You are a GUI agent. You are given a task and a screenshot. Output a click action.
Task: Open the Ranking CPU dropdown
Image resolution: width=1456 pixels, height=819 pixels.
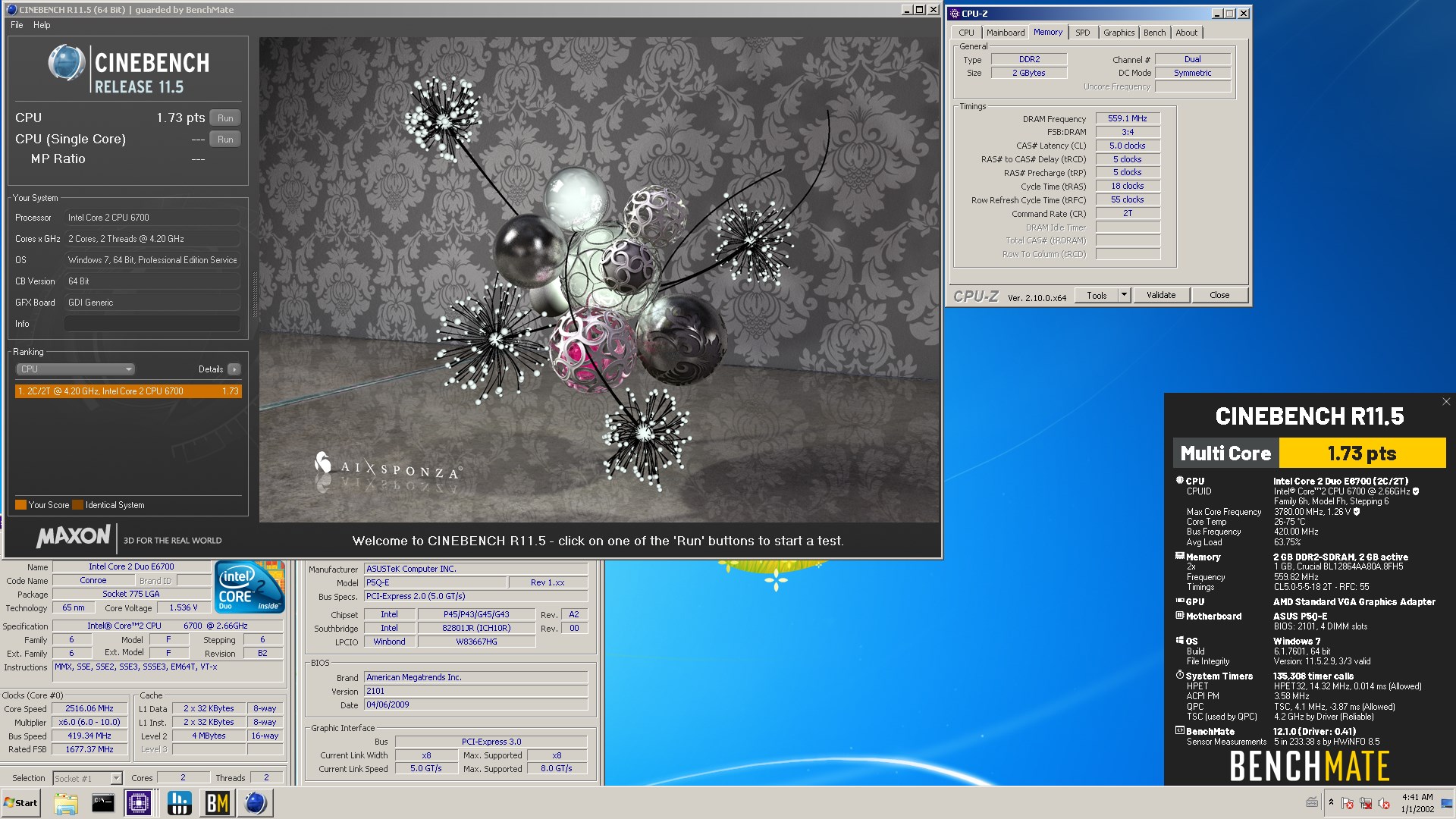(75, 369)
